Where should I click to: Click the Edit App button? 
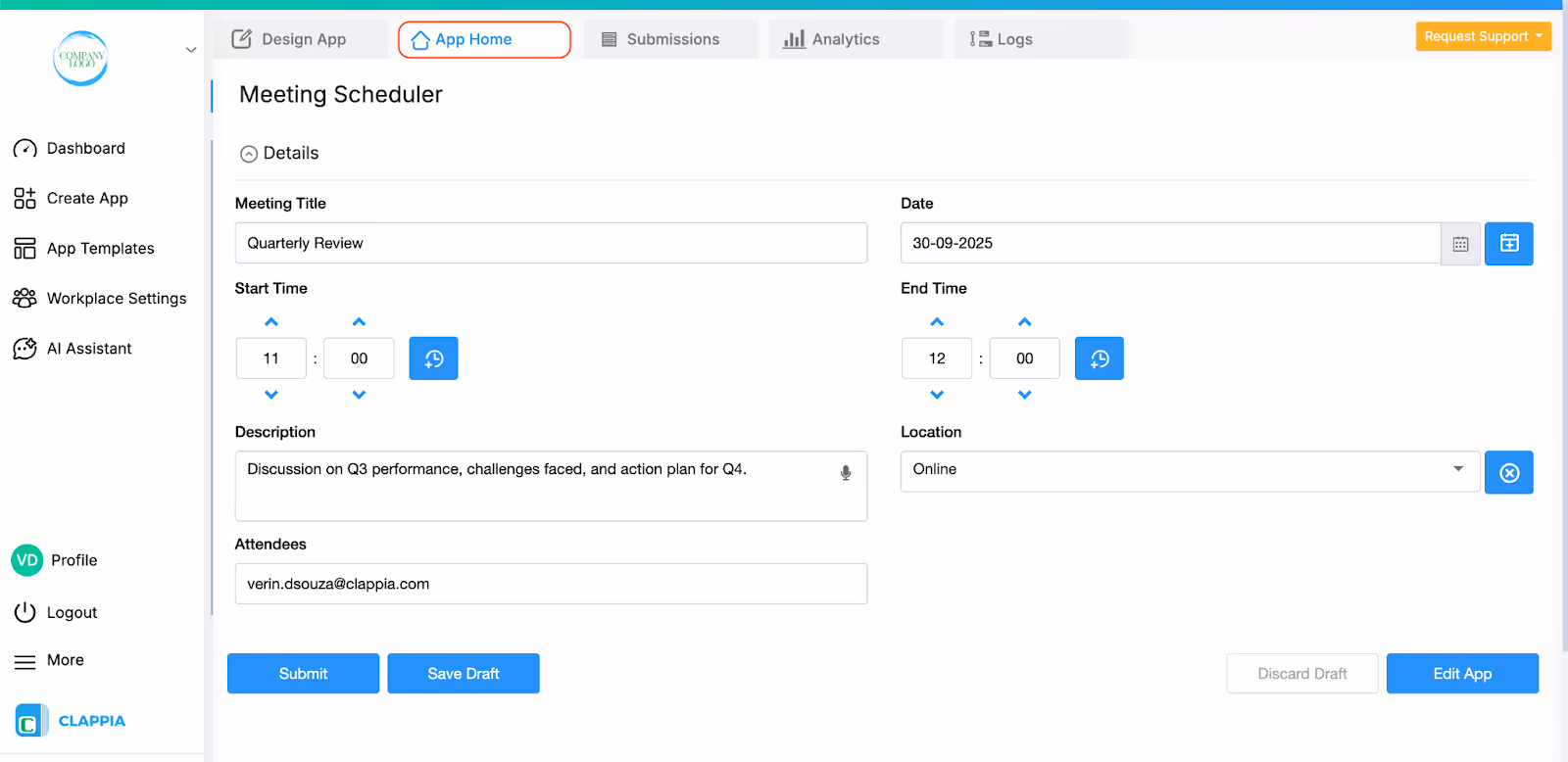pos(1462,674)
